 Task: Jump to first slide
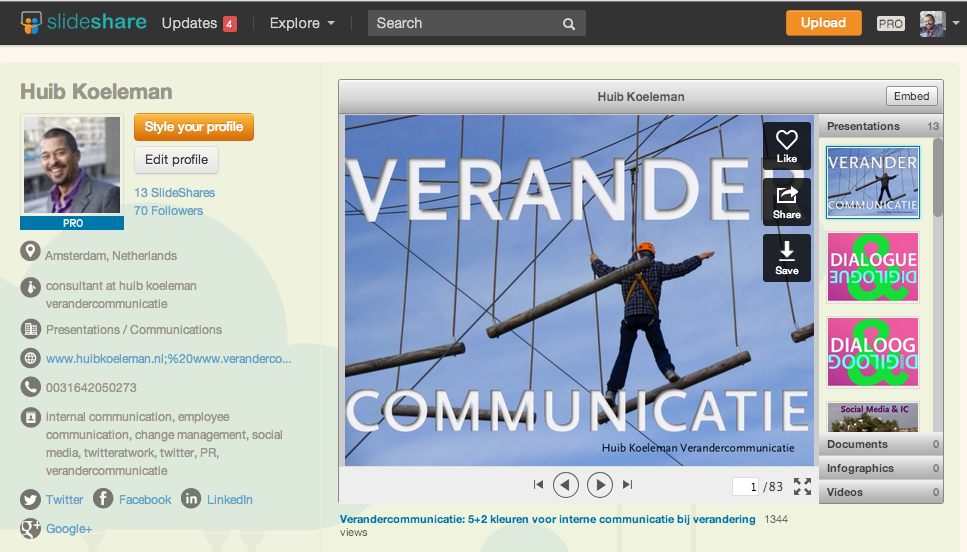coord(538,485)
